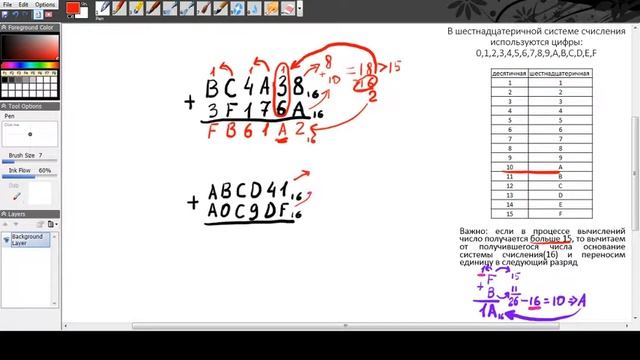Open the layer options dropdown menu
640x360 pixels.
coord(52,224)
